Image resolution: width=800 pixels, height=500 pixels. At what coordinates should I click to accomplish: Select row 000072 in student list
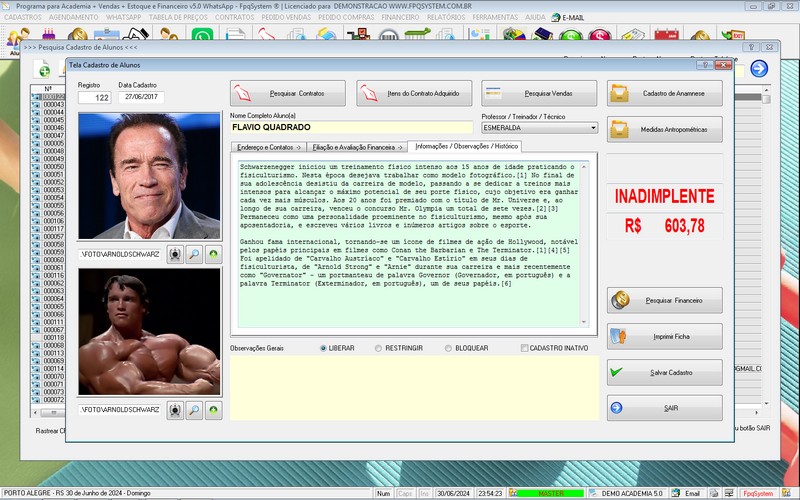pos(49,400)
